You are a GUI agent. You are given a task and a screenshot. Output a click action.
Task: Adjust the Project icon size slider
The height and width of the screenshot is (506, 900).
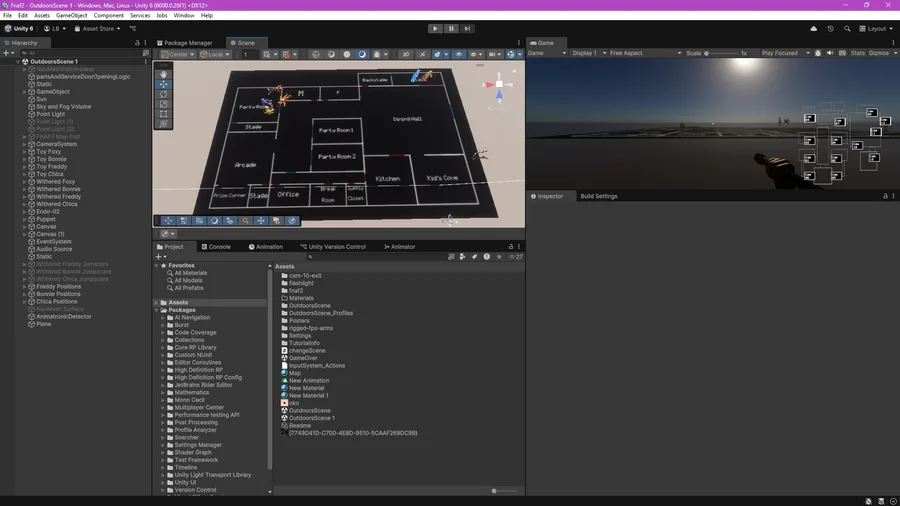tap(505, 491)
